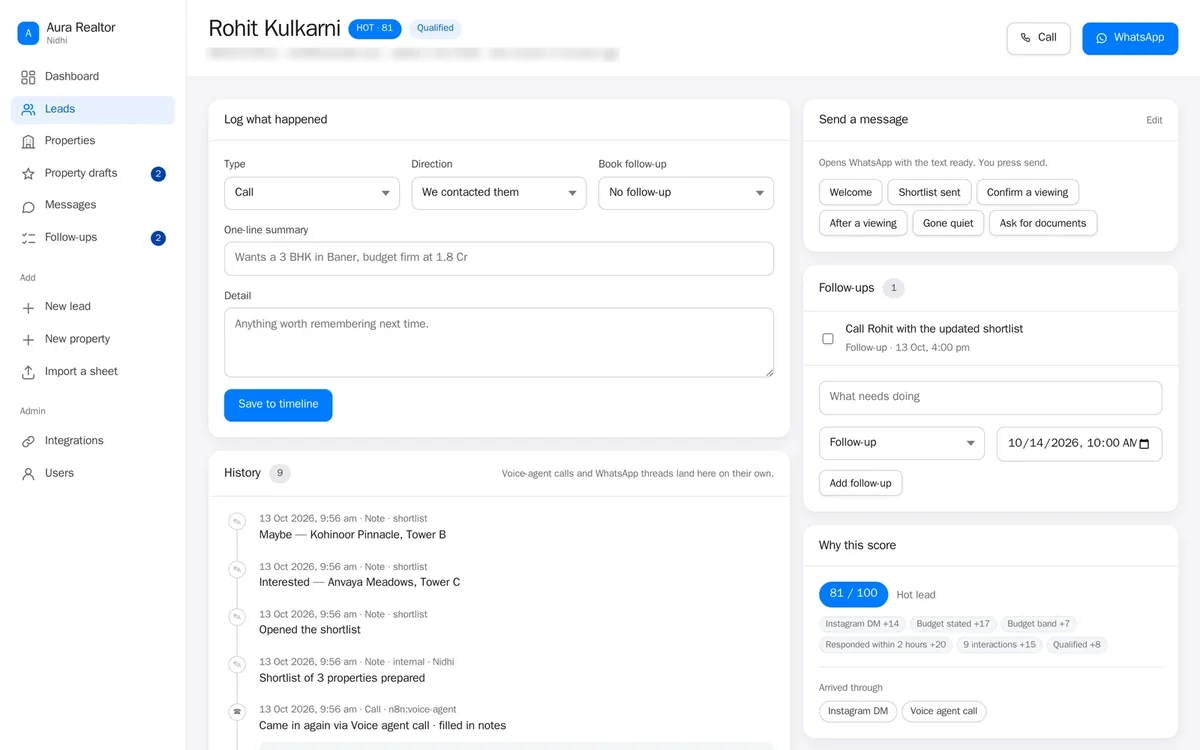Click the WhatsApp logo icon in header

1101,38
